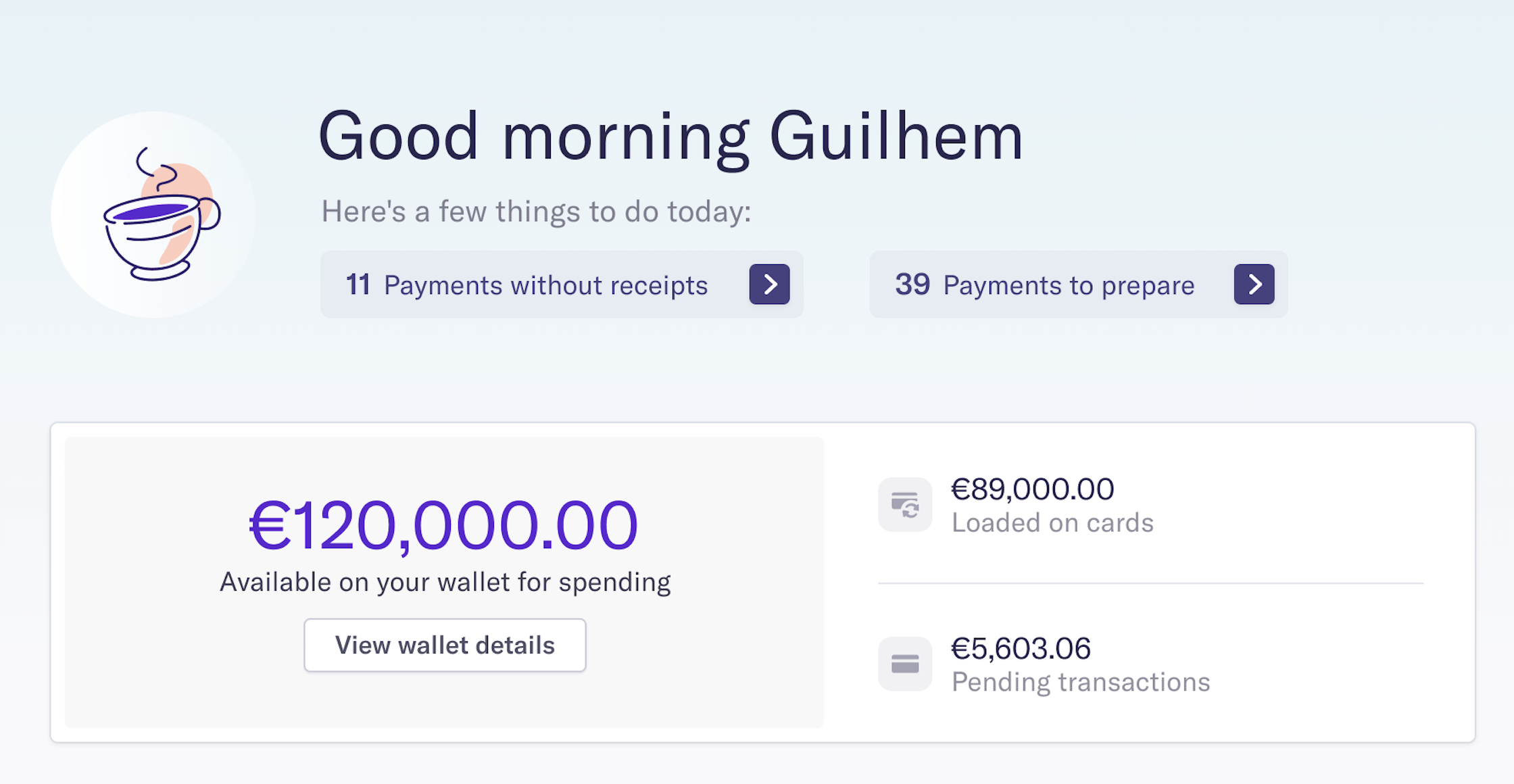Click the Pending transactions label
The height and width of the screenshot is (784, 1514).
[x=1081, y=683]
